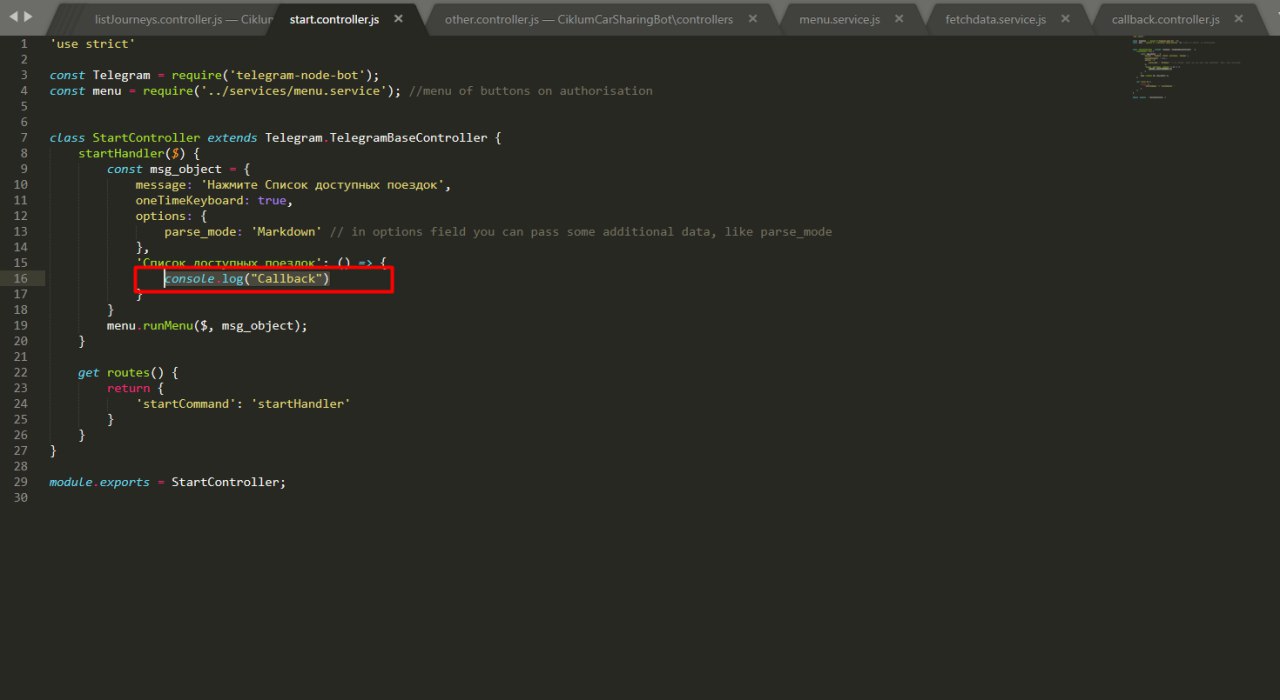
Task: Click line number 7 in gutter
Action: click(24, 138)
